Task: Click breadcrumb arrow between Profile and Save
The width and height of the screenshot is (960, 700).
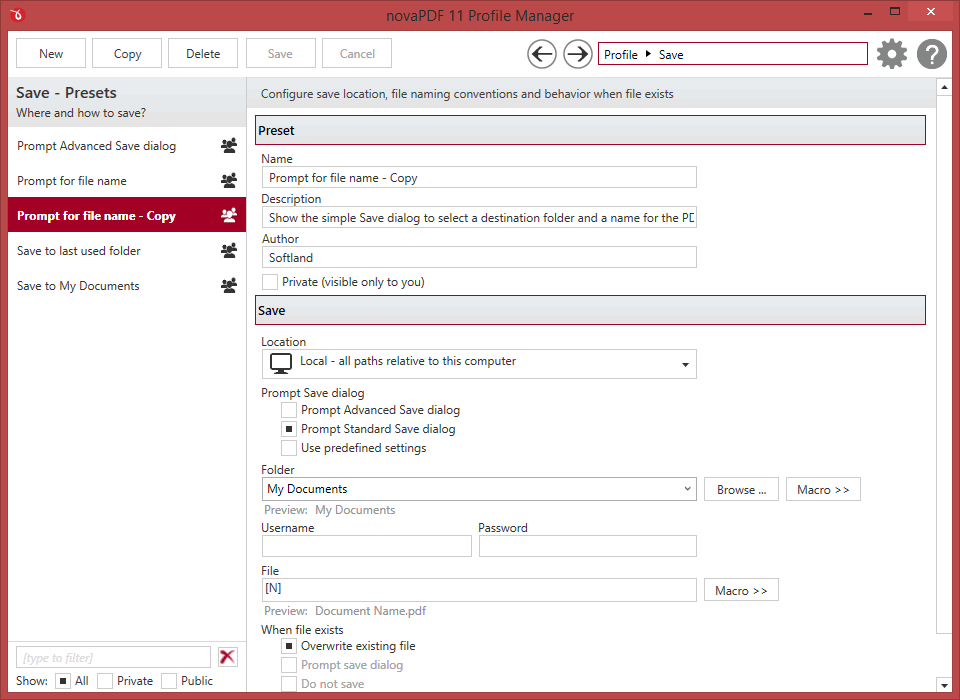Action: (x=648, y=54)
